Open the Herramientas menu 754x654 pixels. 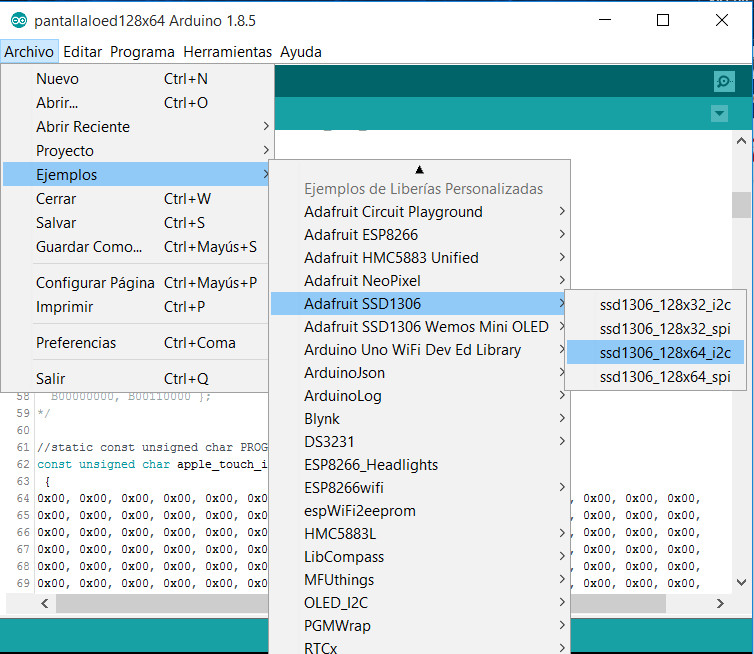227,52
